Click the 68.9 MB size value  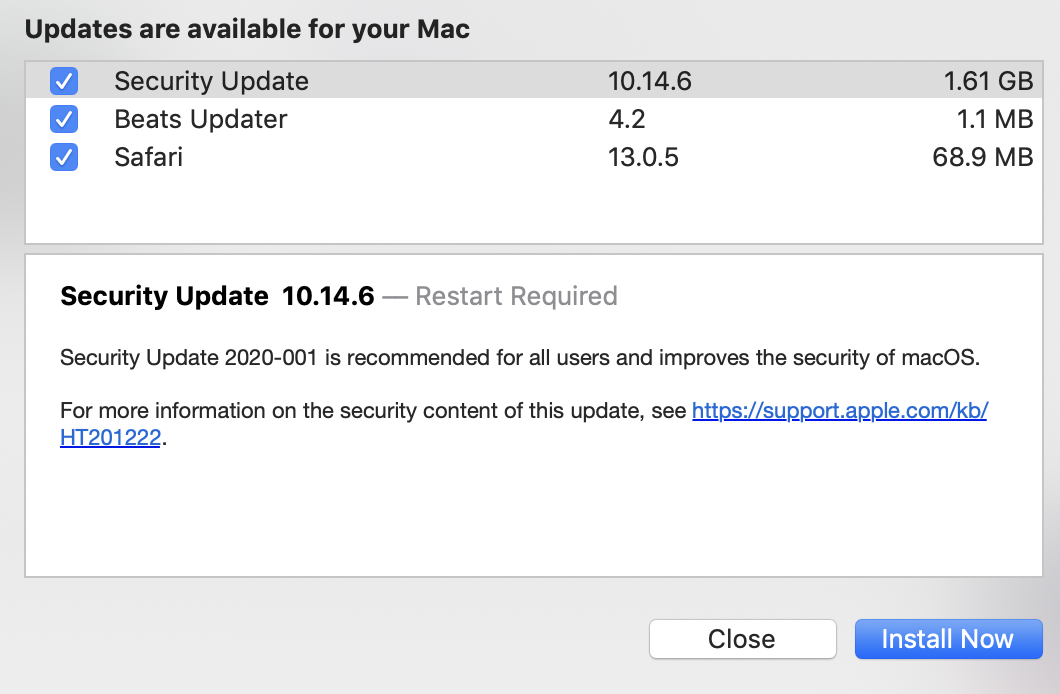[x=981, y=157]
